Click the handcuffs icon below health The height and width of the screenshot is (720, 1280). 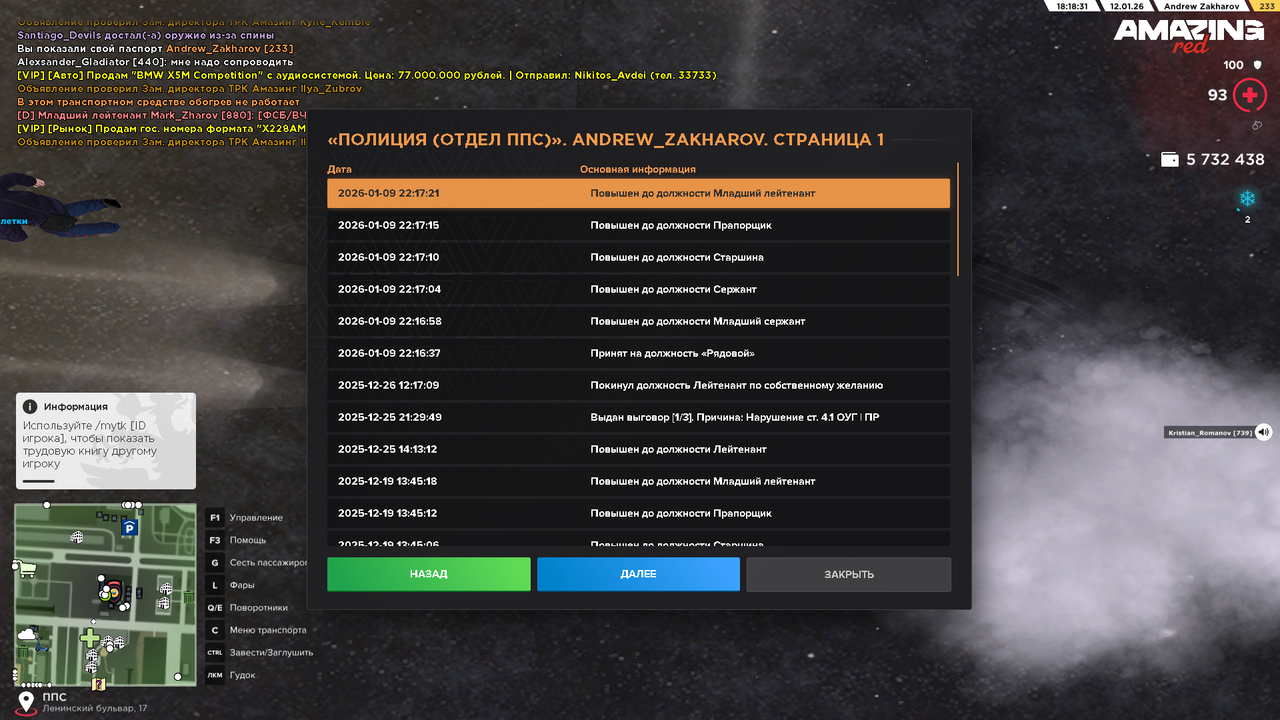1257,125
